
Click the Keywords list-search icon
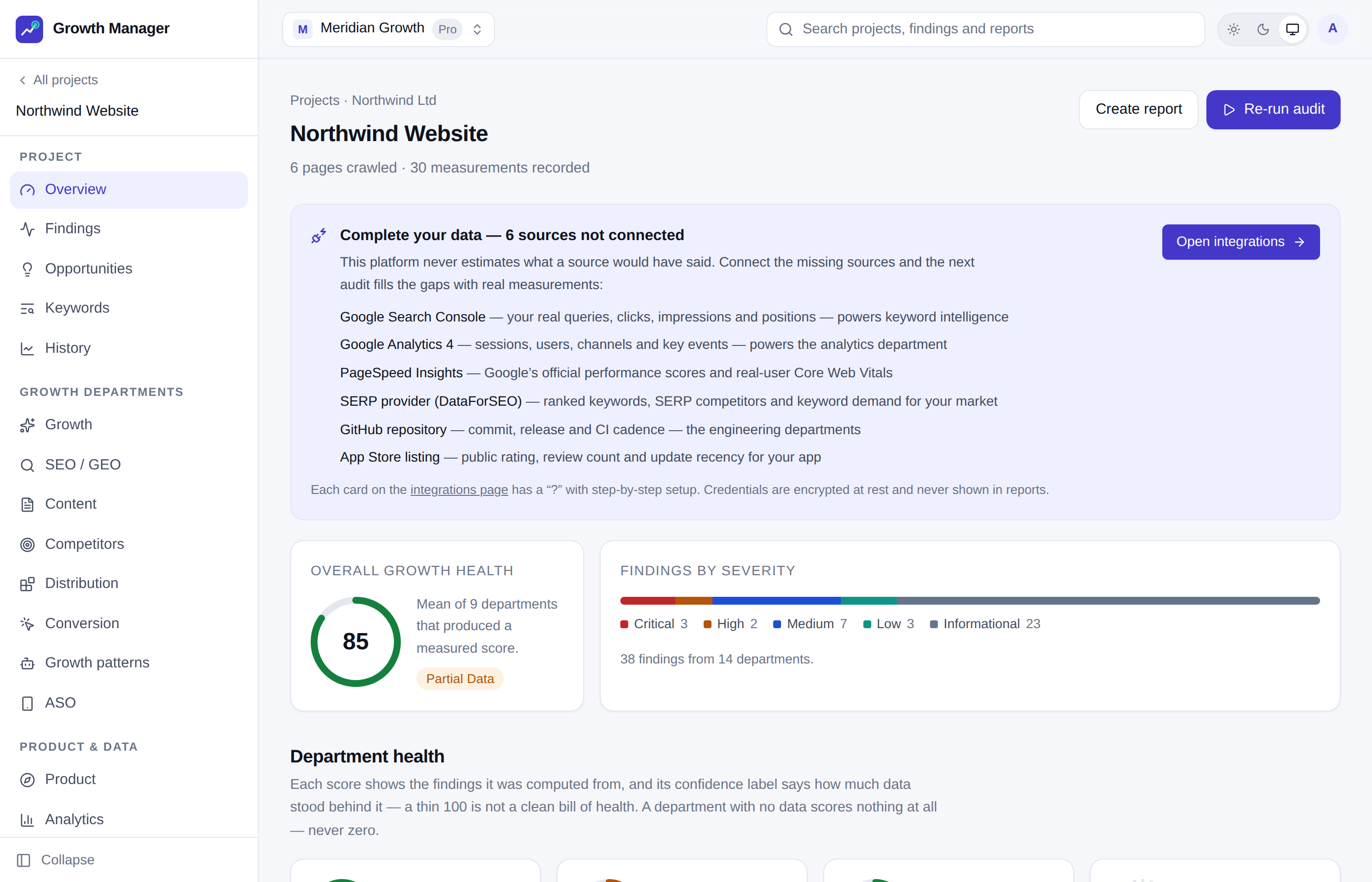click(x=27, y=309)
